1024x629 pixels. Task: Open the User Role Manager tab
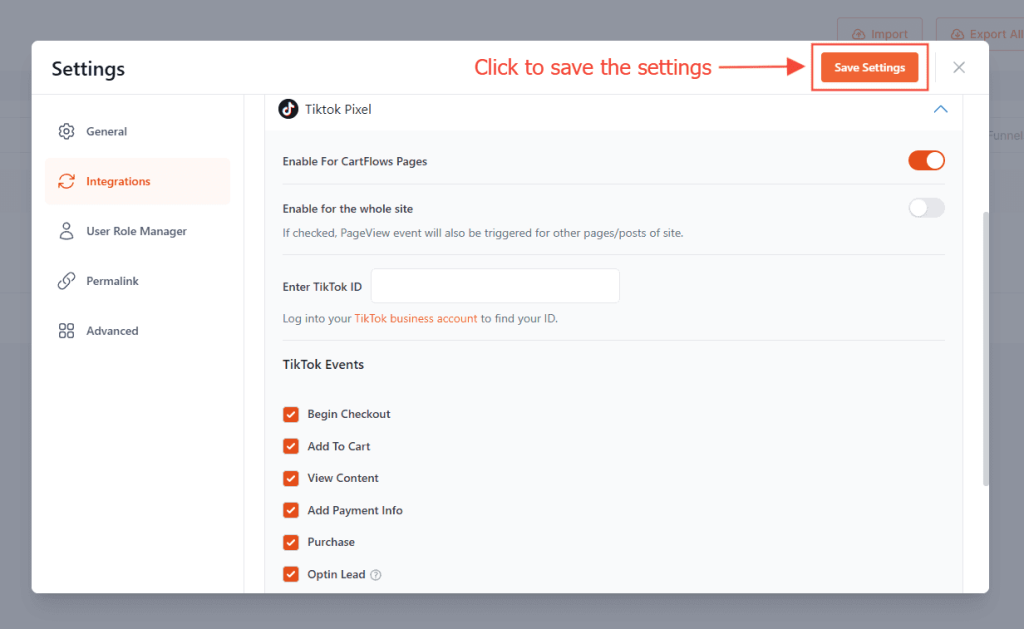click(x=136, y=231)
